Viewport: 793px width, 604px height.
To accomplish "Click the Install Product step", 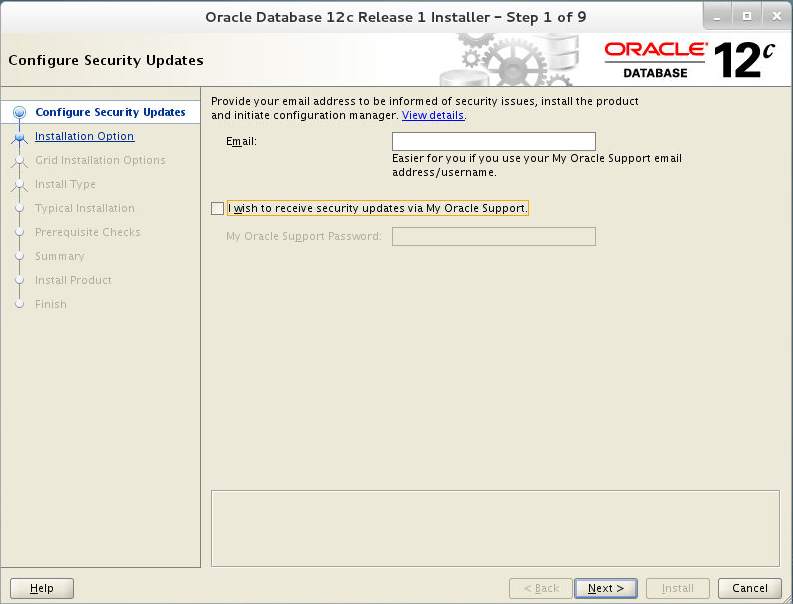I will pos(73,280).
